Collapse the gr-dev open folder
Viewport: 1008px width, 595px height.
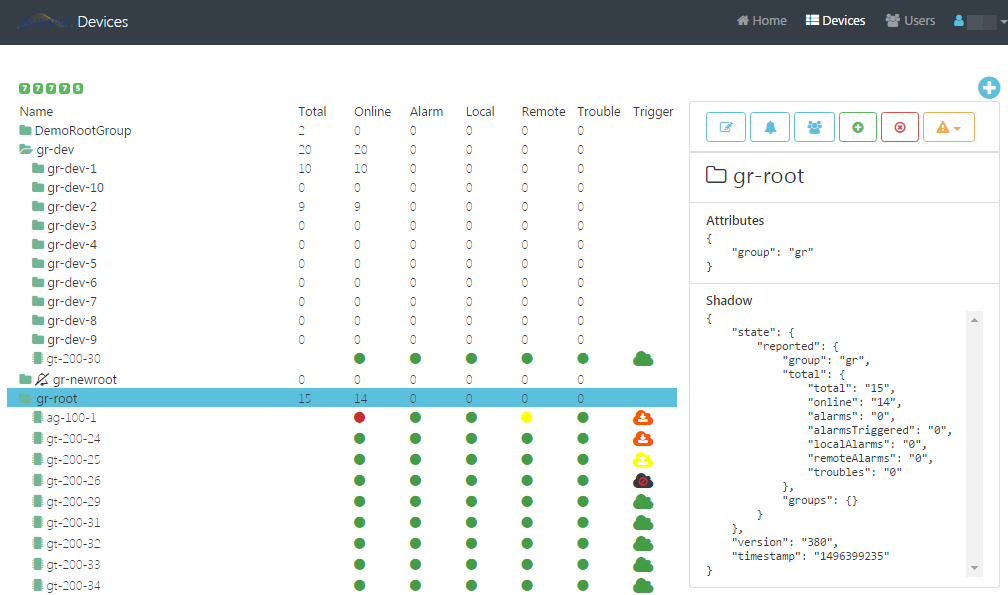[26, 149]
